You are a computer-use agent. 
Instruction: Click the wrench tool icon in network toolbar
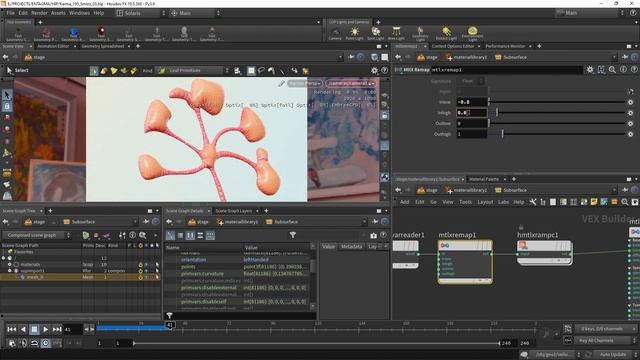[533, 202]
